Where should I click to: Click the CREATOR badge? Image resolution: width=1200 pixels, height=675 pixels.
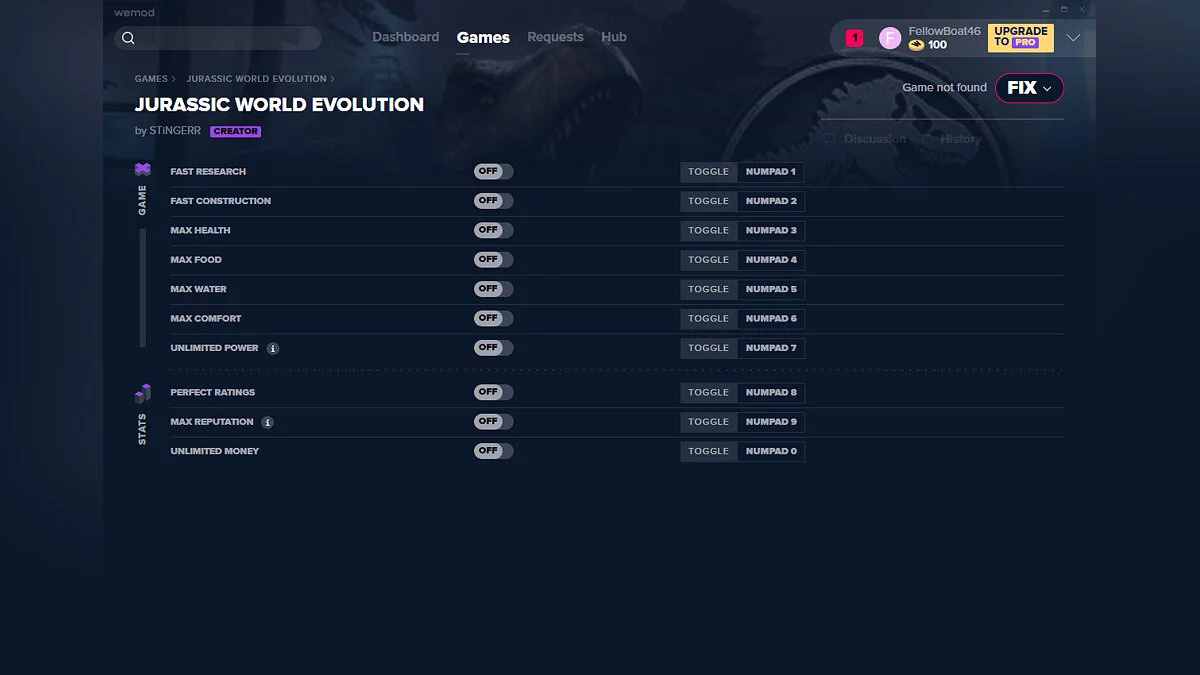(236, 131)
